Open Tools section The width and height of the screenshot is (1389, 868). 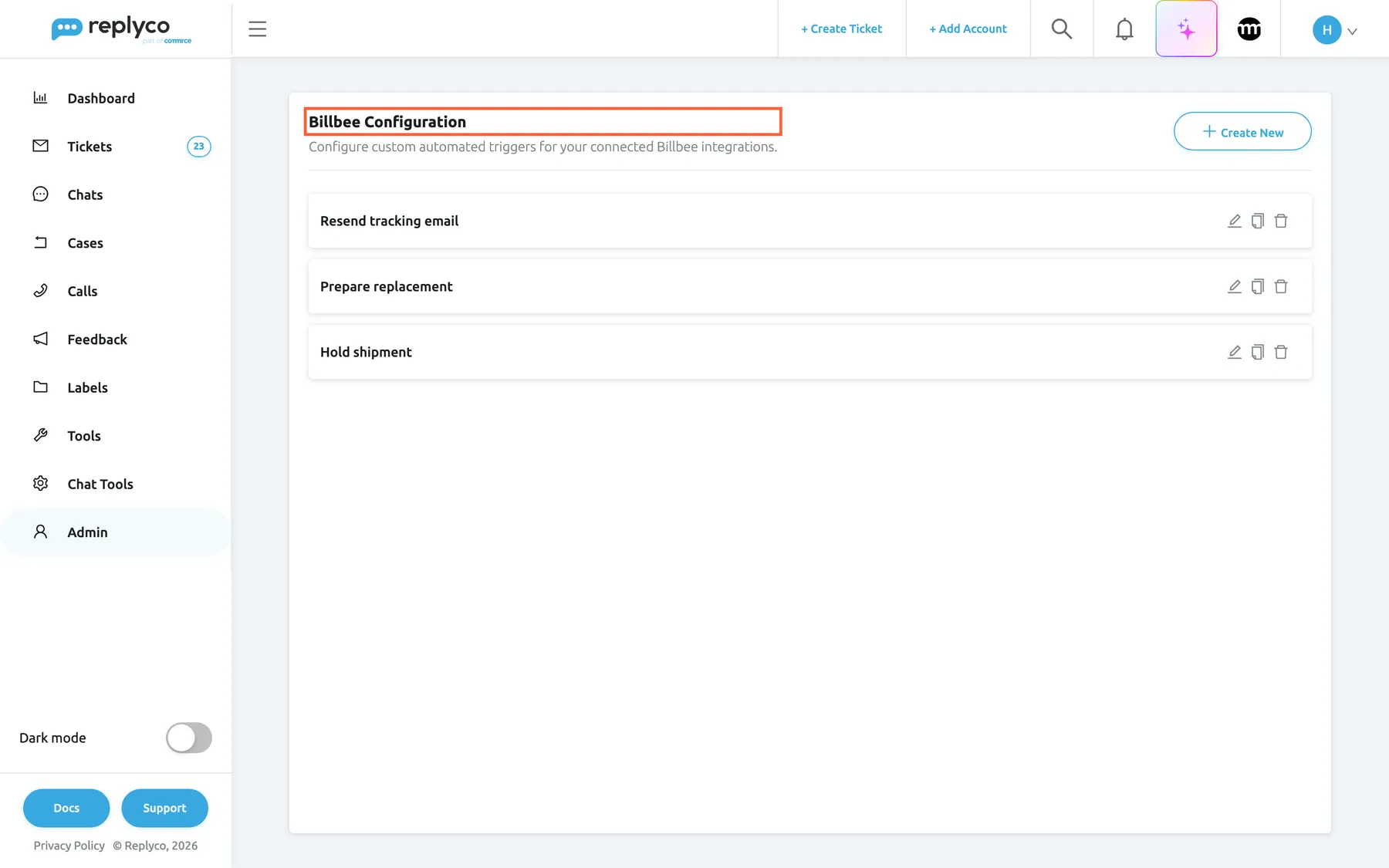pos(83,436)
